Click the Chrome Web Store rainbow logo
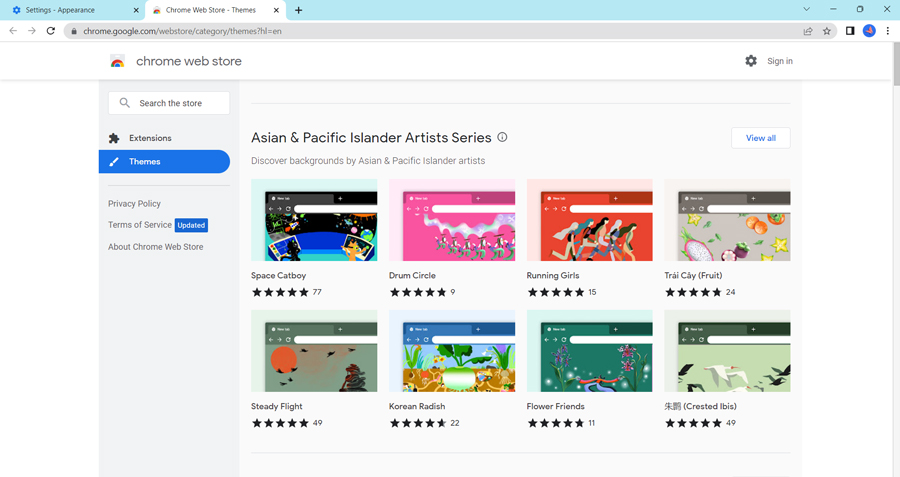This screenshot has height=477, width=900. 118,61
